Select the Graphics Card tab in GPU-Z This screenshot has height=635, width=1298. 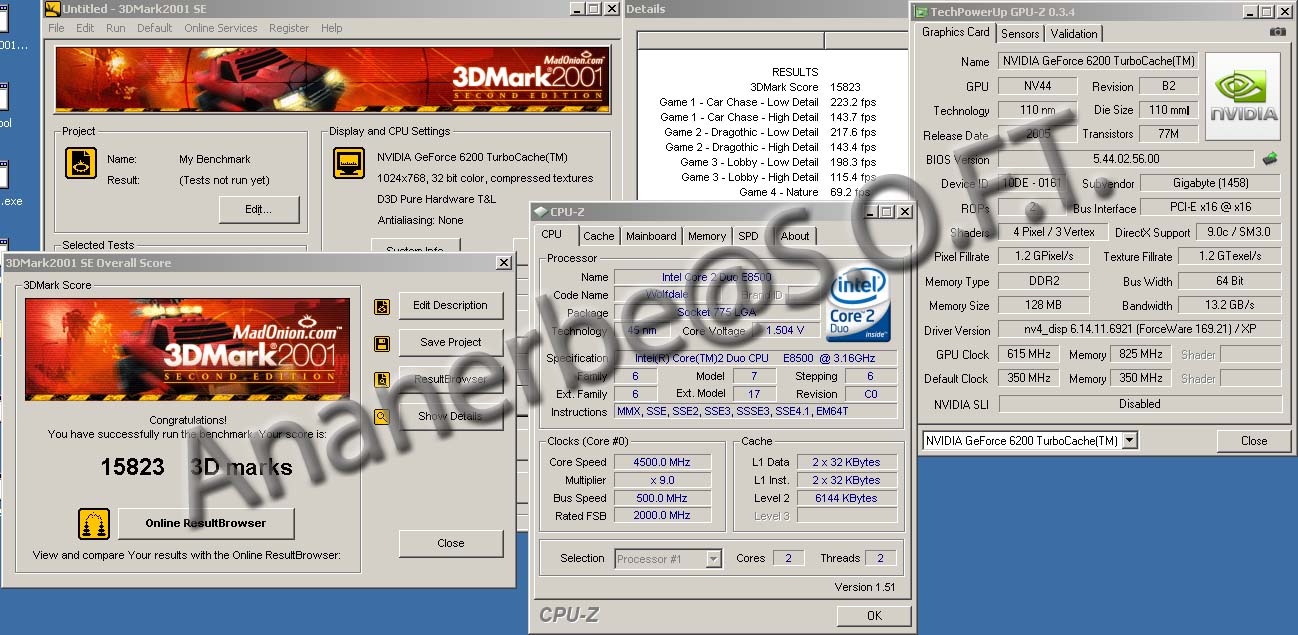(x=956, y=32)
